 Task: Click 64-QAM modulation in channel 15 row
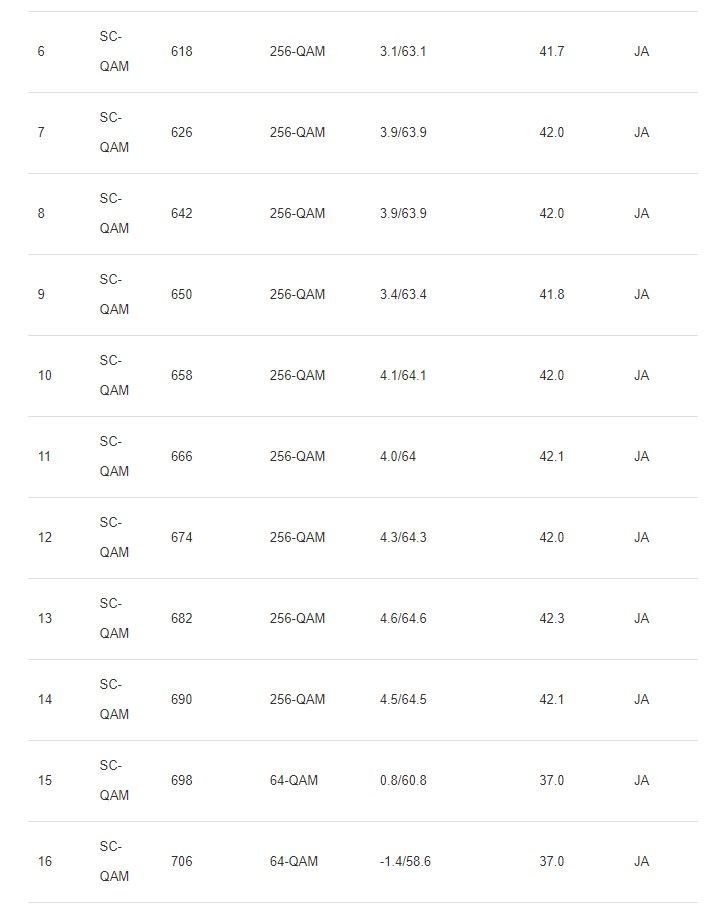294,781
